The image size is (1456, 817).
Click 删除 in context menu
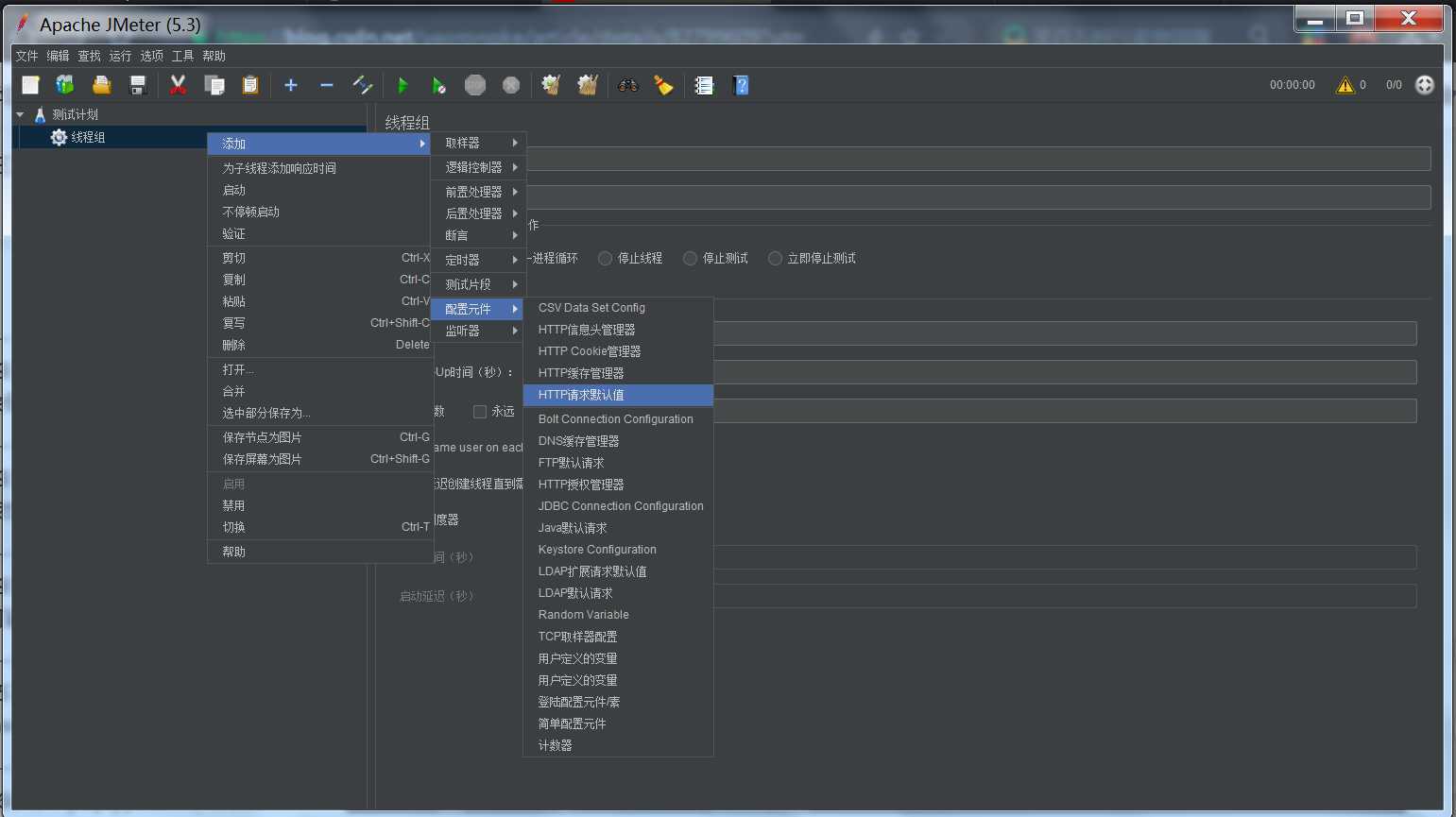(x=319, y=345)
